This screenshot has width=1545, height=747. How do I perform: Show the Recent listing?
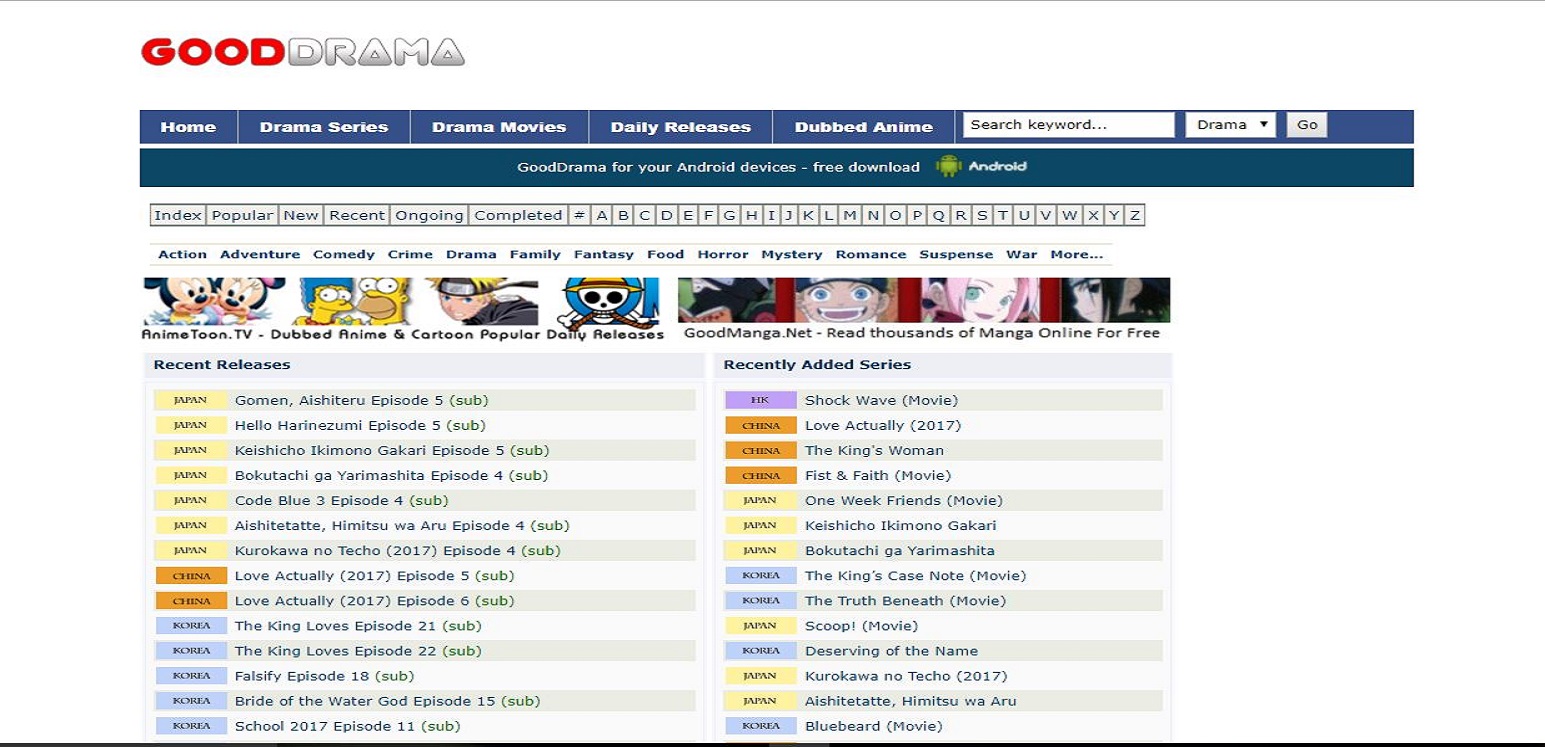tap(357, 215)
